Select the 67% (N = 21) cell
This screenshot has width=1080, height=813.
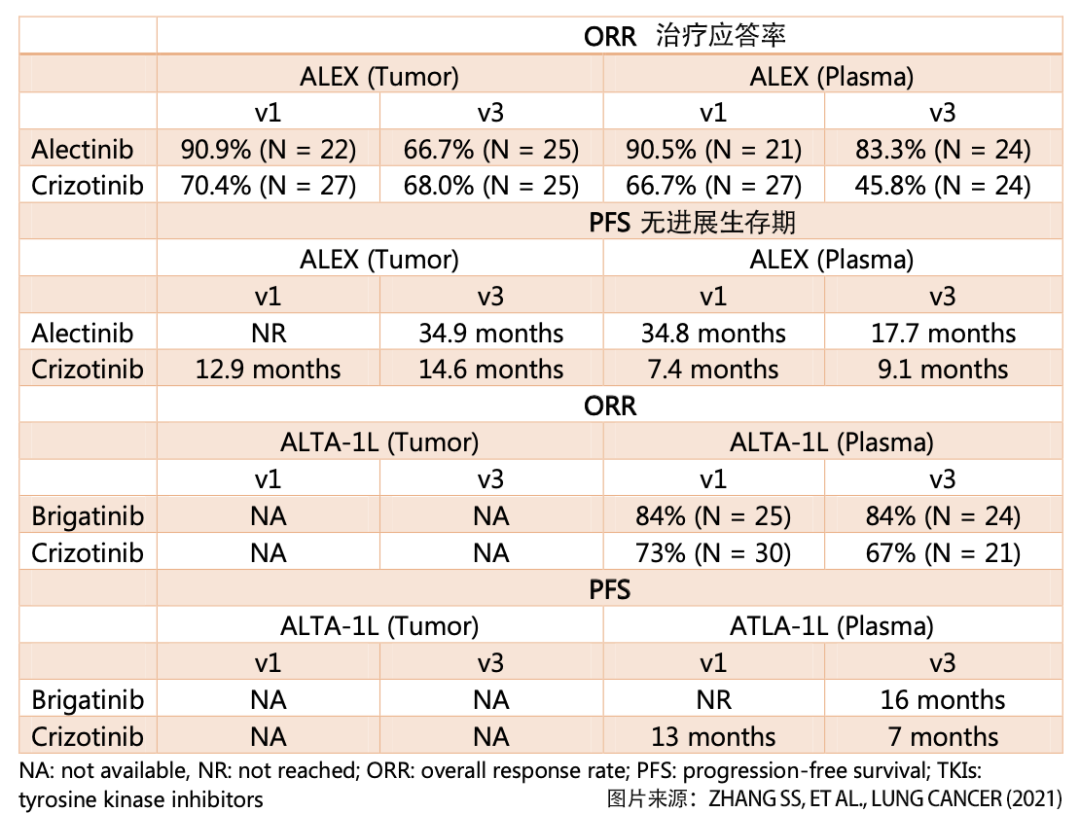[x=942, y=553]
